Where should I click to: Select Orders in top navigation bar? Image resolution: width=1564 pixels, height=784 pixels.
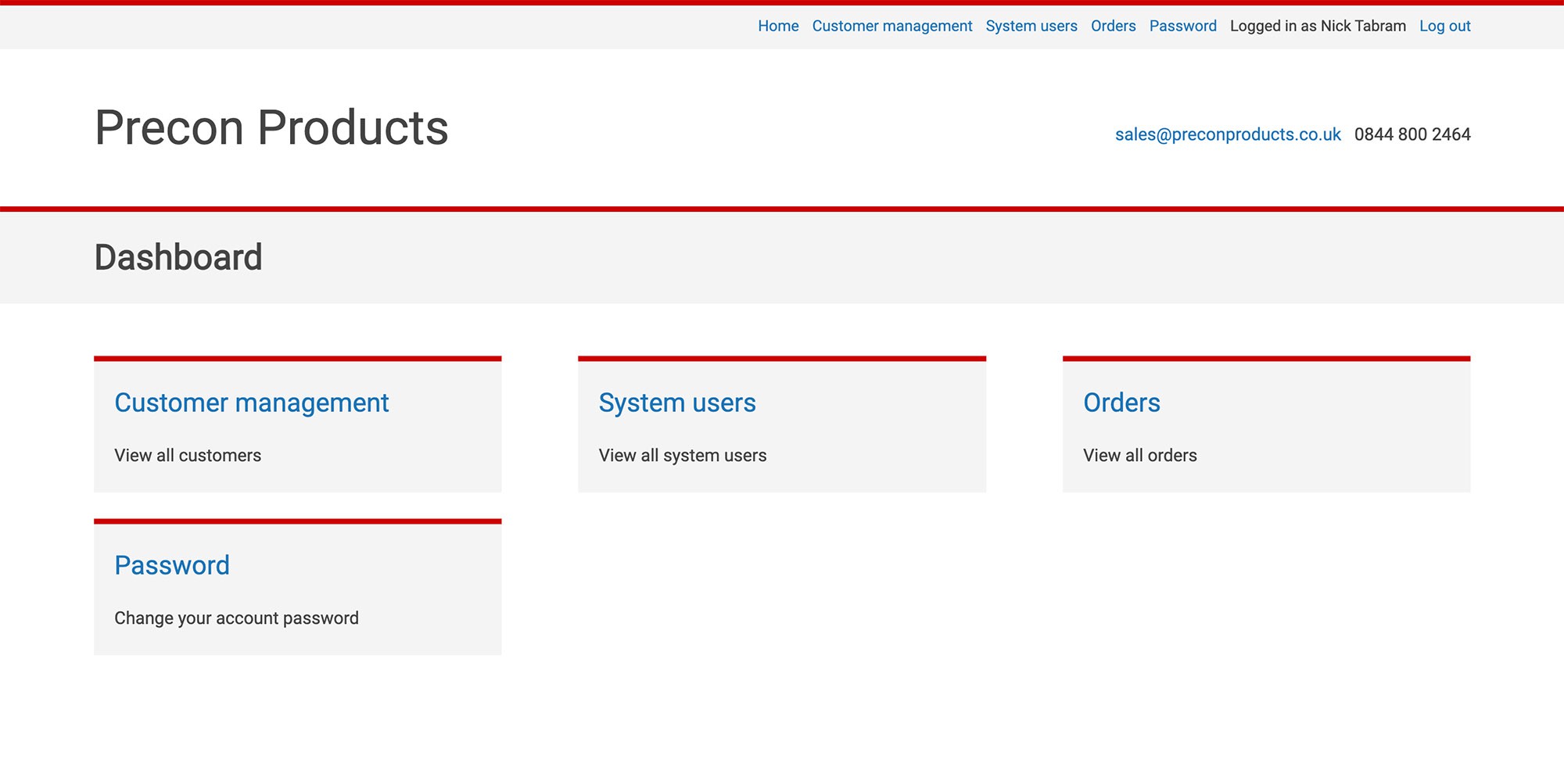(x=1113, y=26)
